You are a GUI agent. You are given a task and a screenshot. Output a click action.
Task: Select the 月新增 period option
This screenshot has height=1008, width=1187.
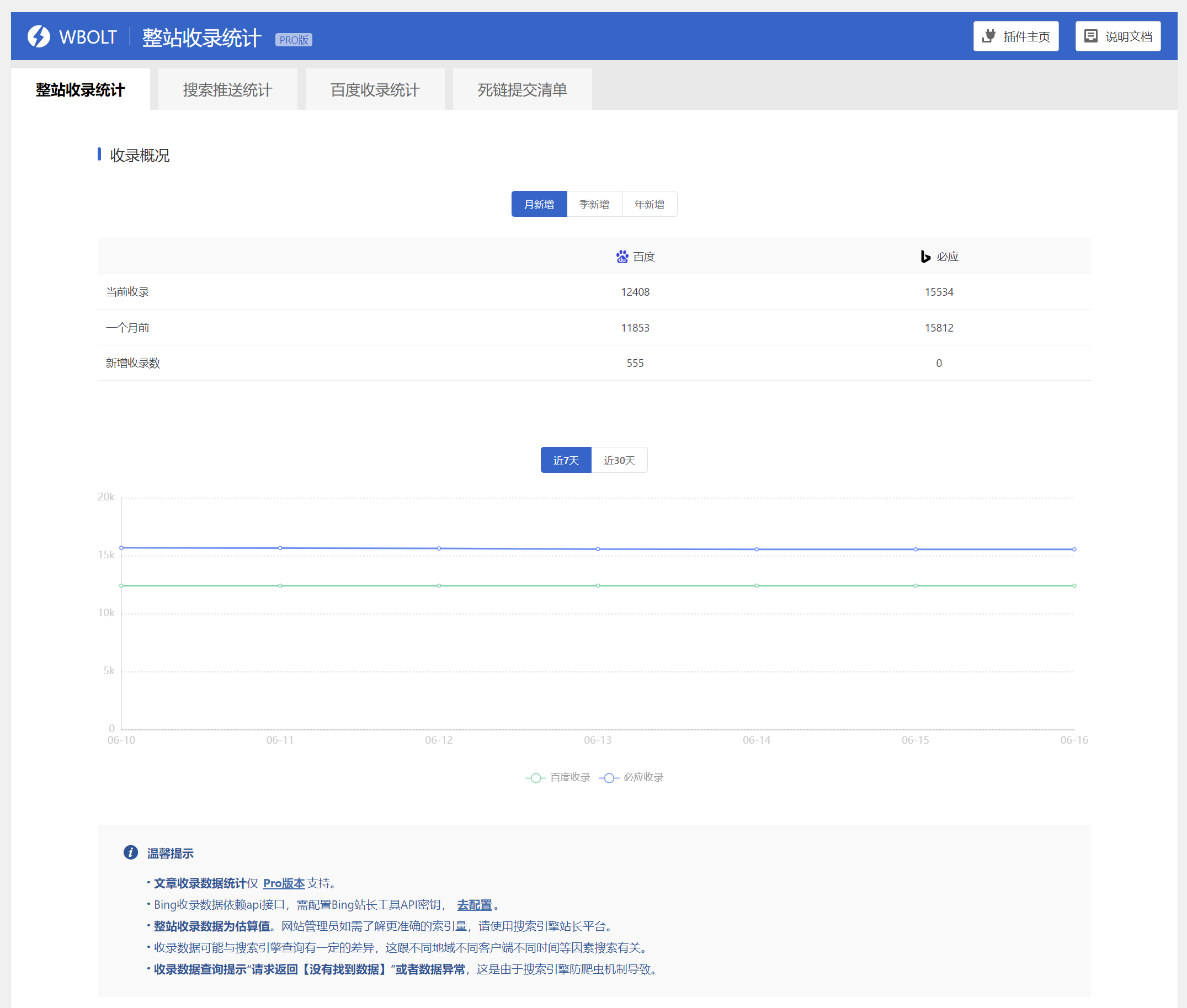pyautogui.click(x=539, y=205)
